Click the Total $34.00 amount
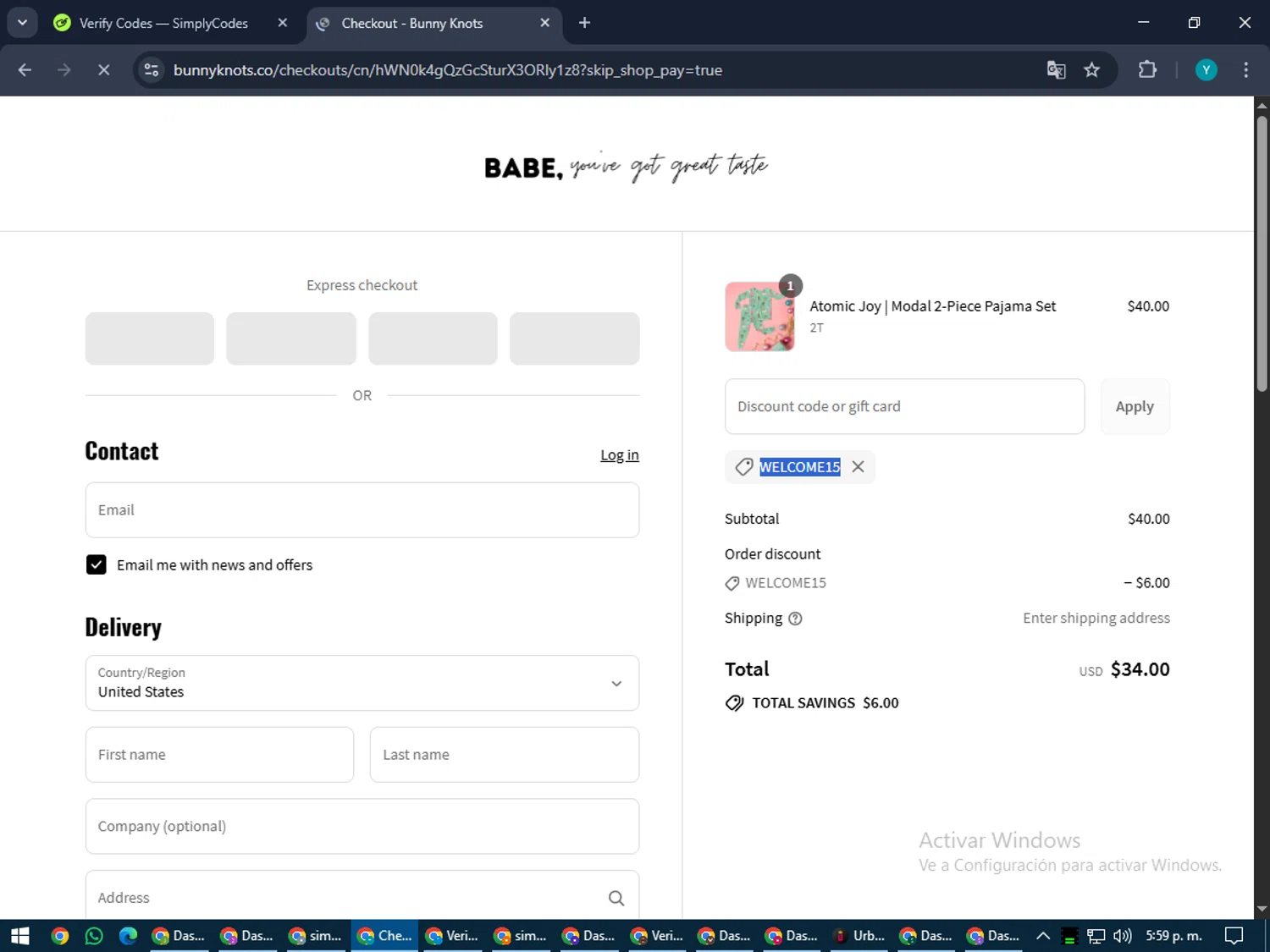Screen dimensions: 1270x952 pos(1140,669)
